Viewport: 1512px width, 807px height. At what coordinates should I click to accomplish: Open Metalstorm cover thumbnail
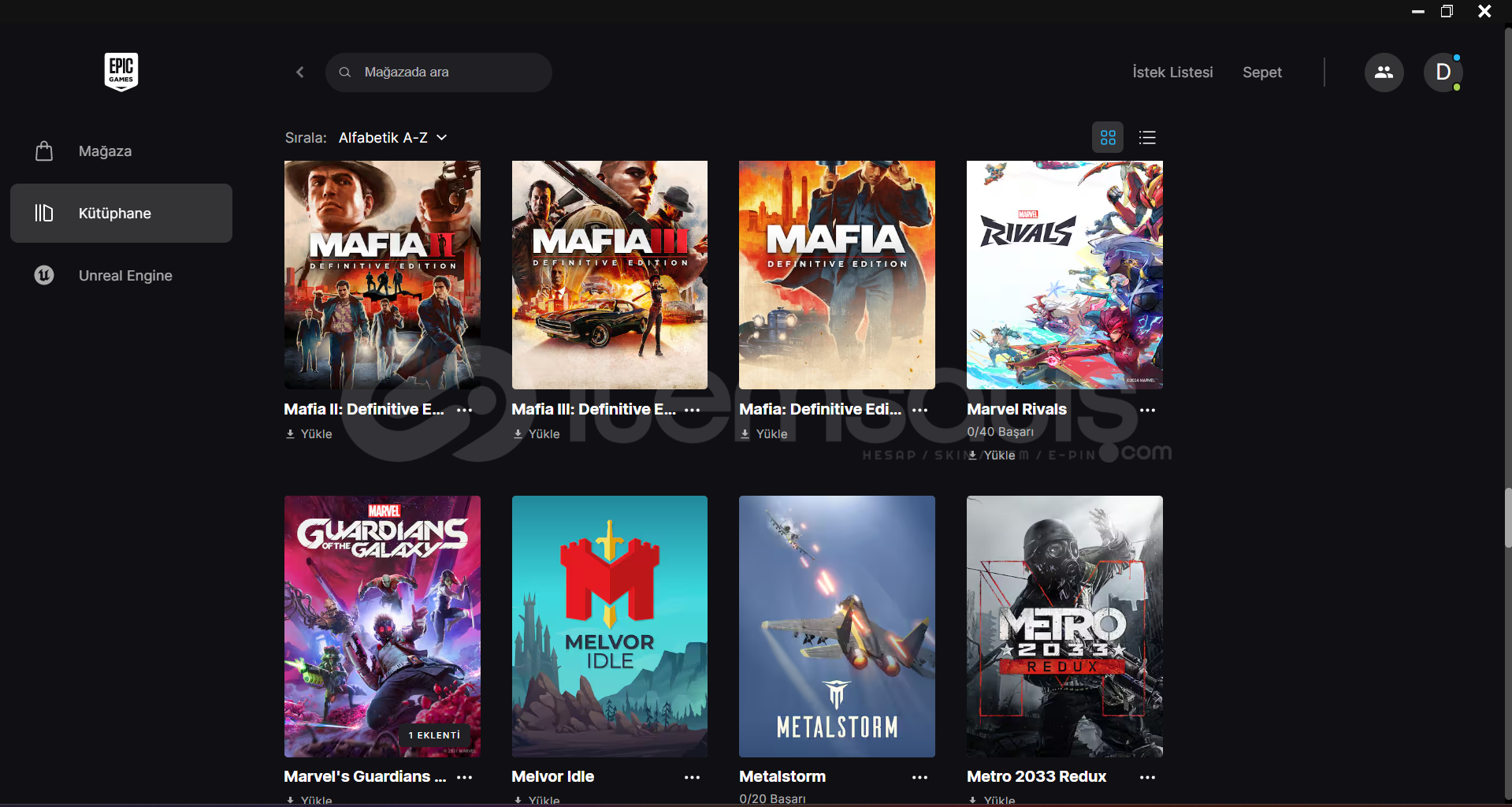coord(837,627)
